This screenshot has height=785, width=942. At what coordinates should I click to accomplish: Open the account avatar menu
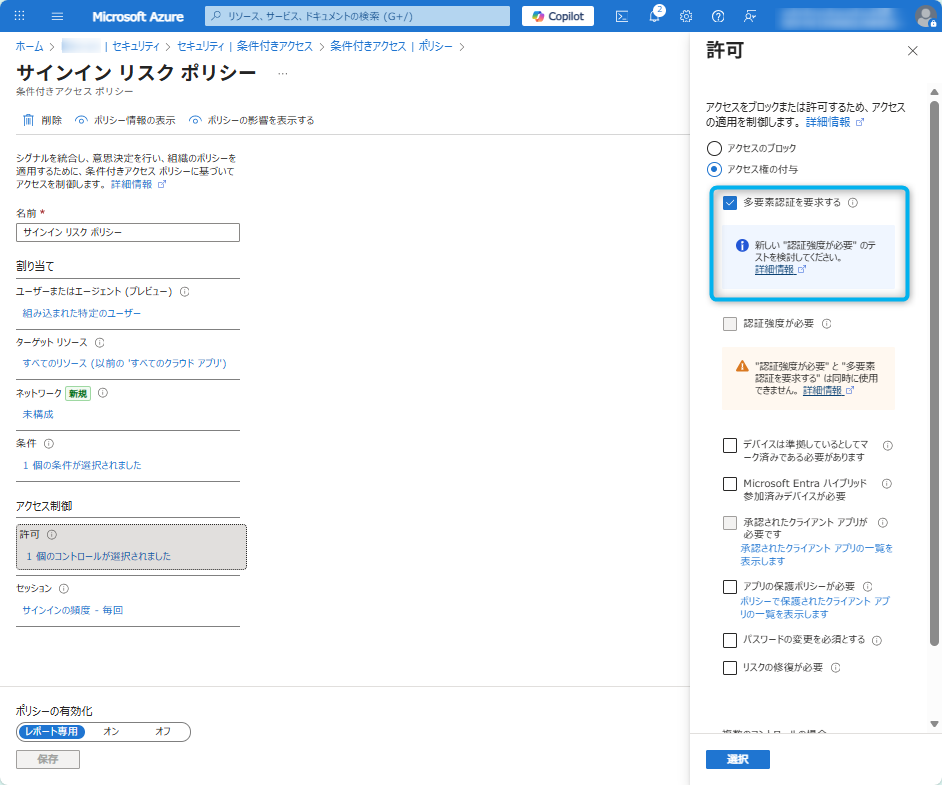pyautogui.click(x=924, y=15)
